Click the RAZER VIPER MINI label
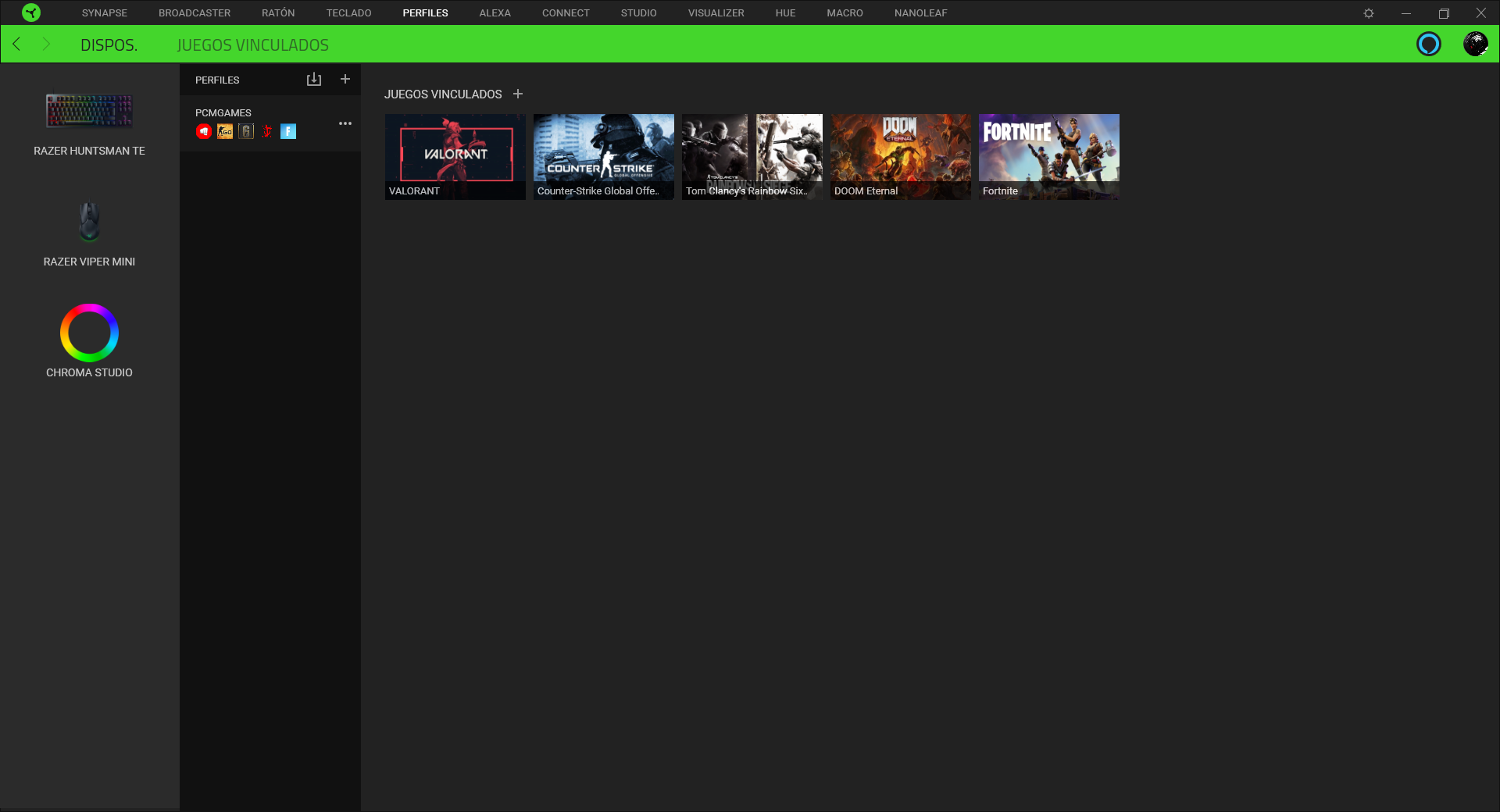The height and width of the screenshot is (812, 1500). point(89,262)
